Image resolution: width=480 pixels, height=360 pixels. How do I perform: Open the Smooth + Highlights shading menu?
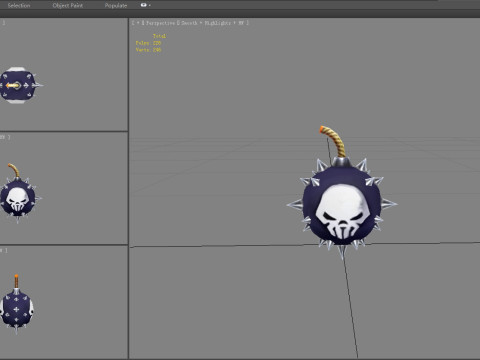213,23
